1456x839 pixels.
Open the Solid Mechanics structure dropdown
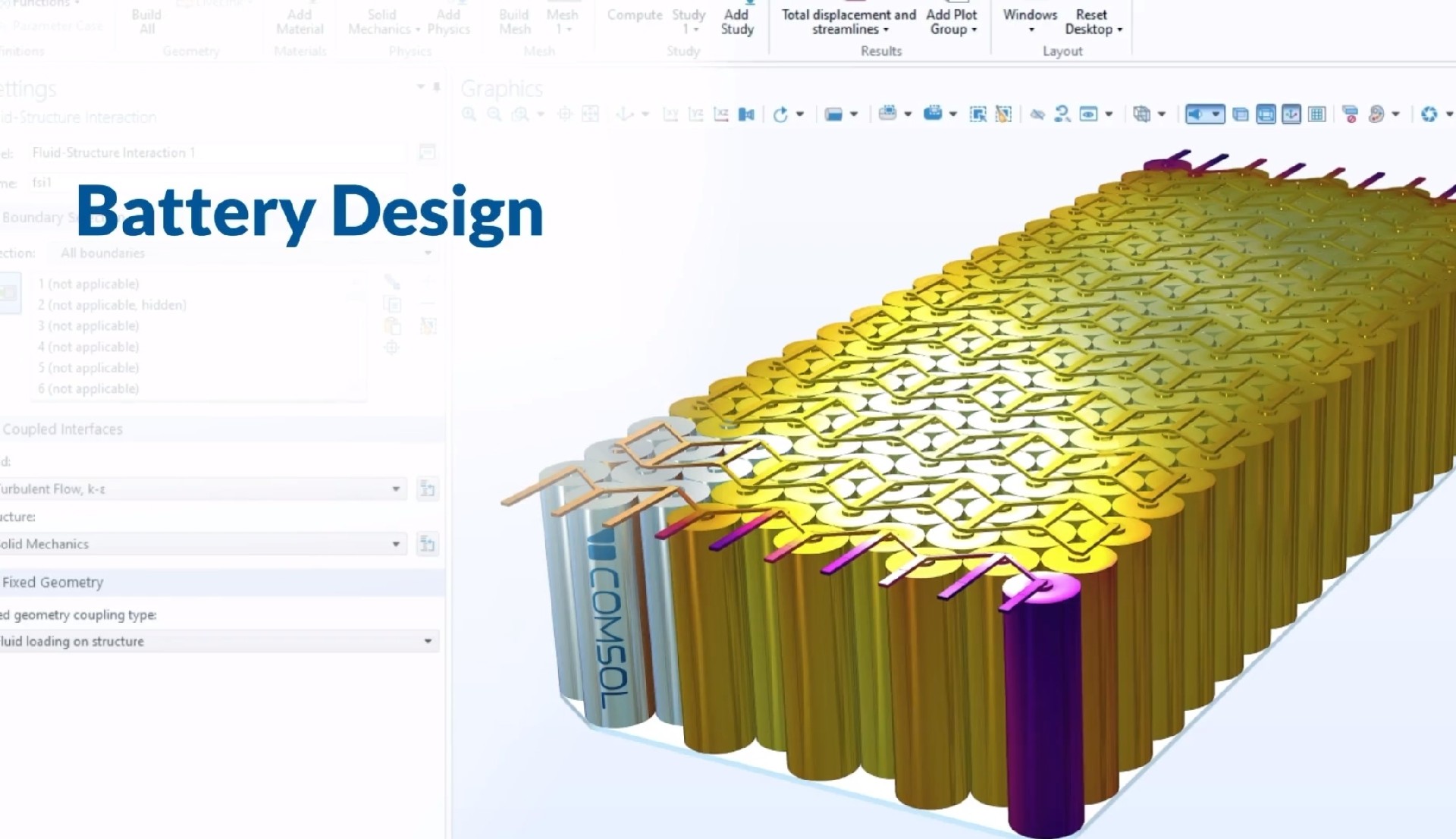395,544
